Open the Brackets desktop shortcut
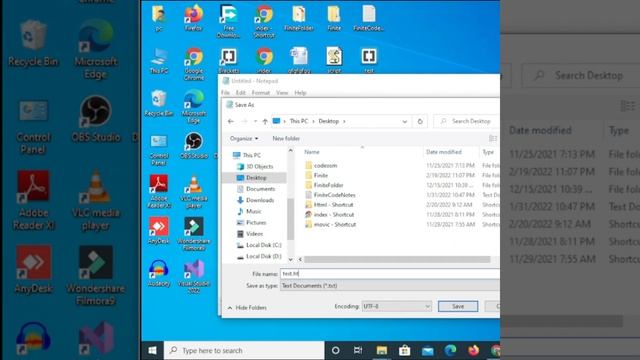 229,60
